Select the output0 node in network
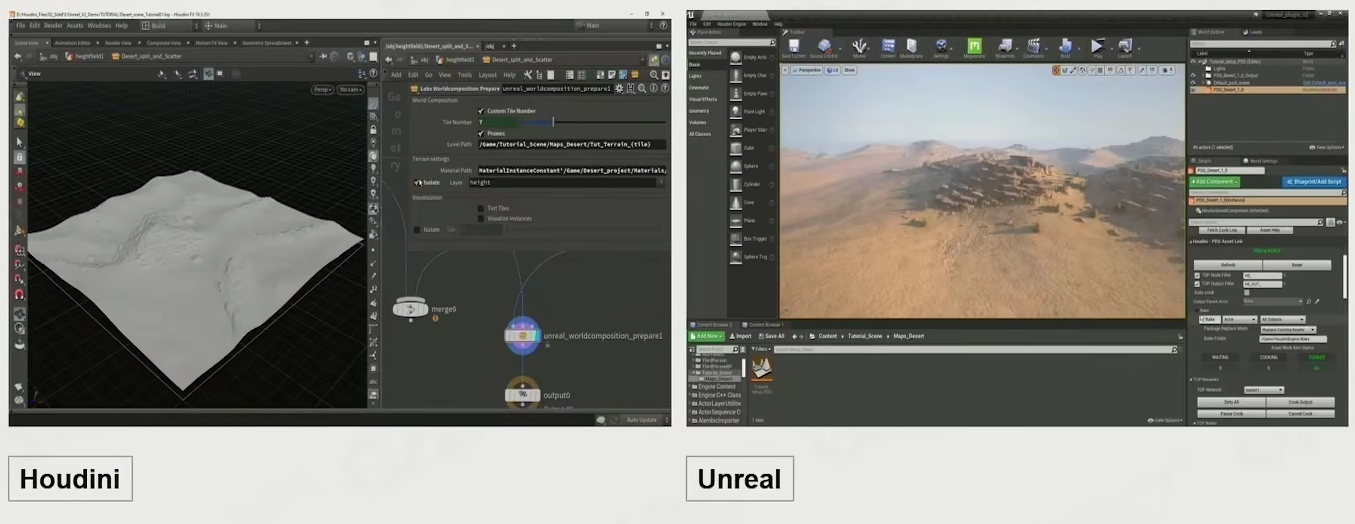 523,394
